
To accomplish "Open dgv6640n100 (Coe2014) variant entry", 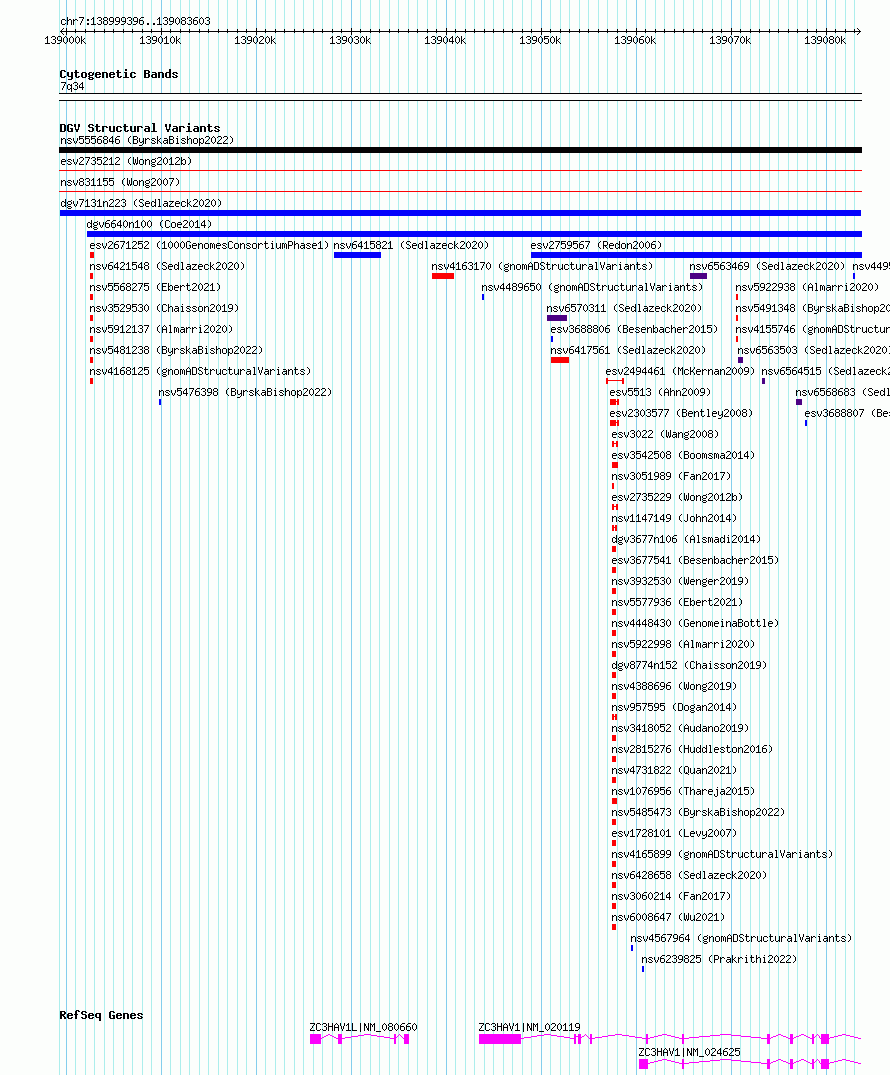I will point(149,224).
